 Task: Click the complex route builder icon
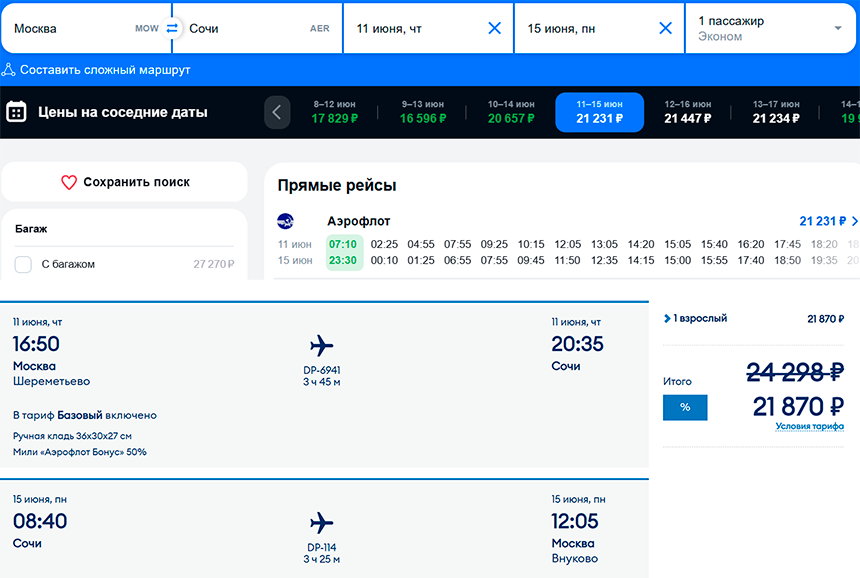click(9, 70)
